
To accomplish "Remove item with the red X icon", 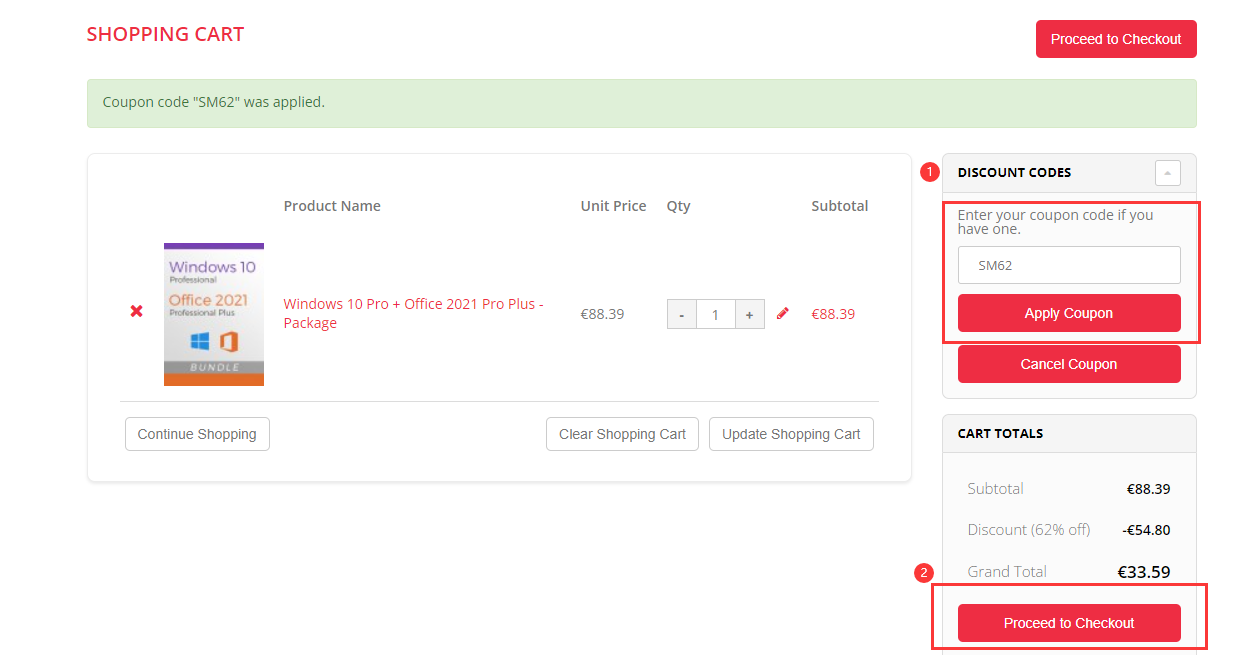I will [136, 312].
